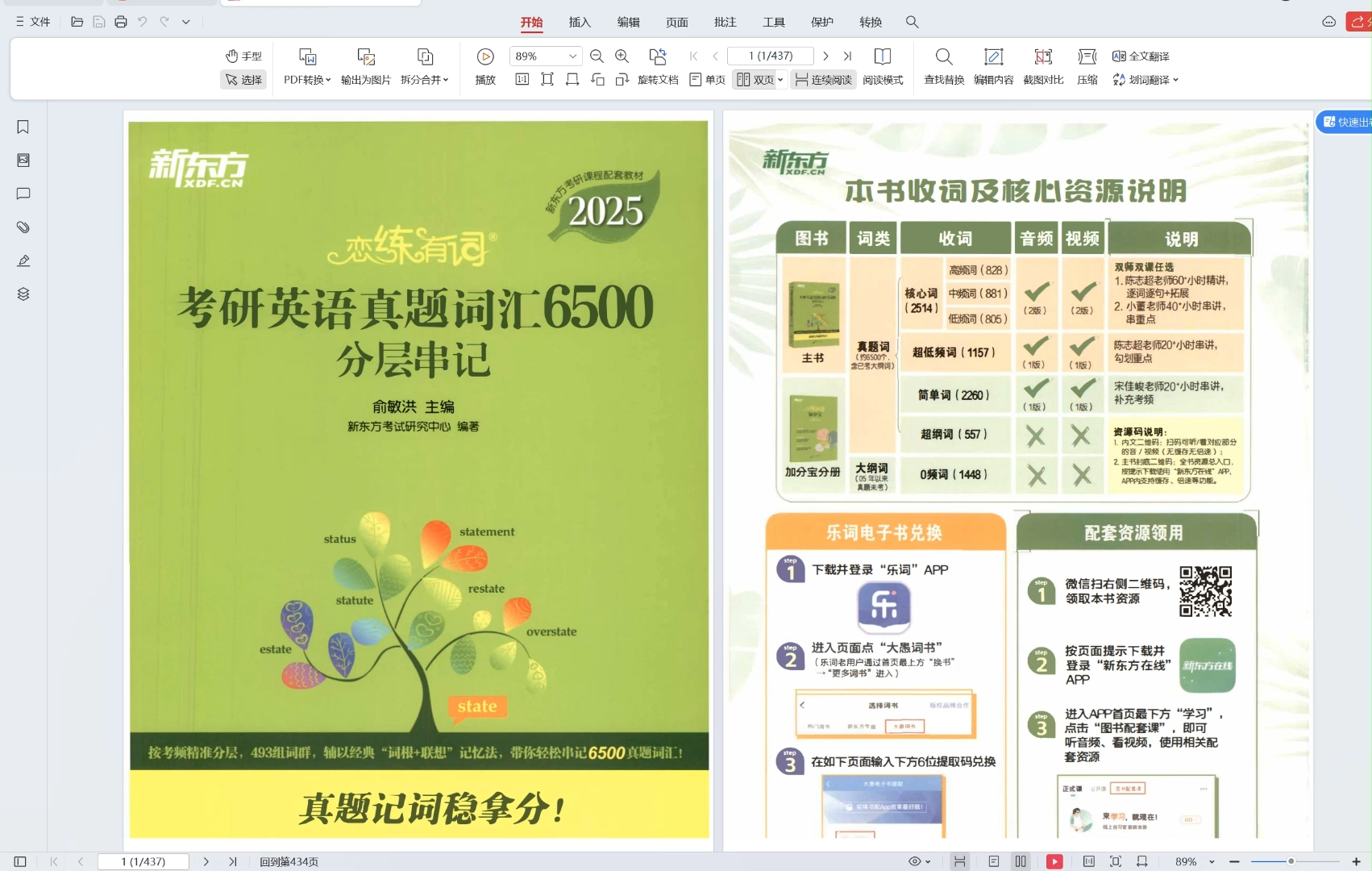This screenshot has width=1372, height=871.
Task: Open the 文件 menu
Action: pos(33,22)
